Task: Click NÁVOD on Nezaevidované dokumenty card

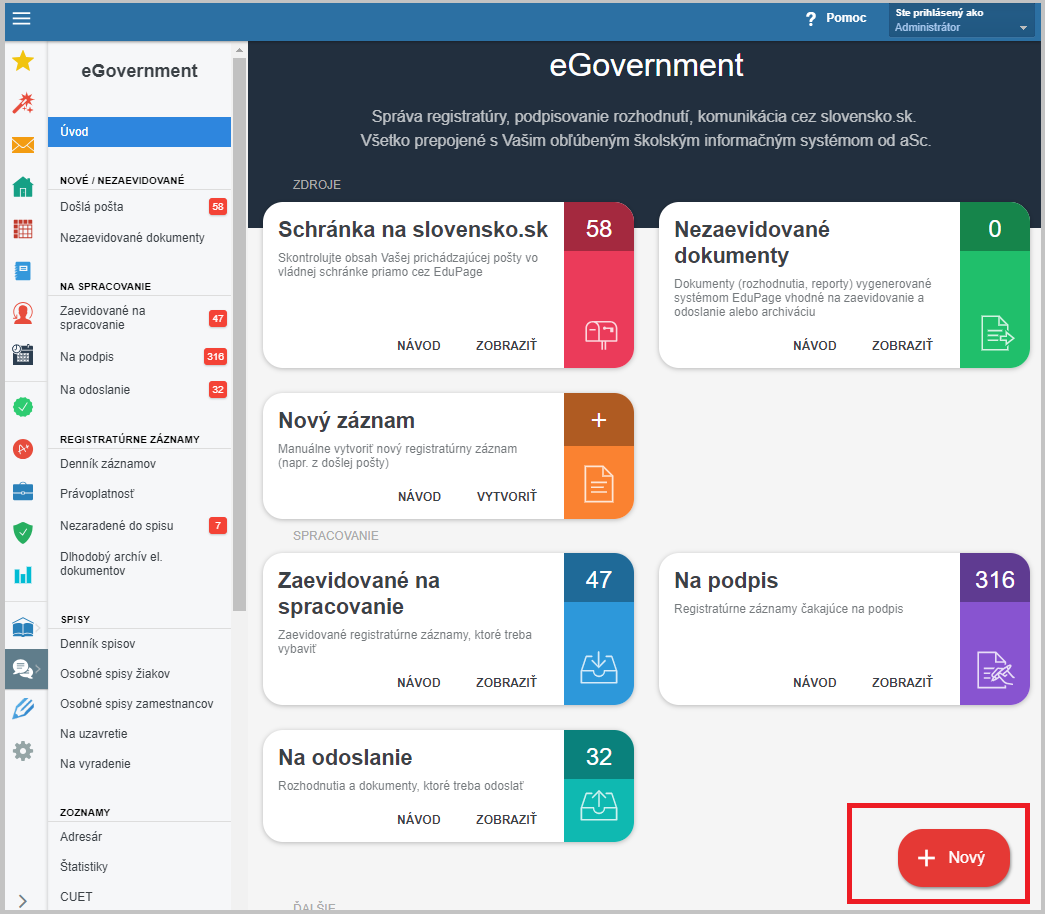Action: 814,345
